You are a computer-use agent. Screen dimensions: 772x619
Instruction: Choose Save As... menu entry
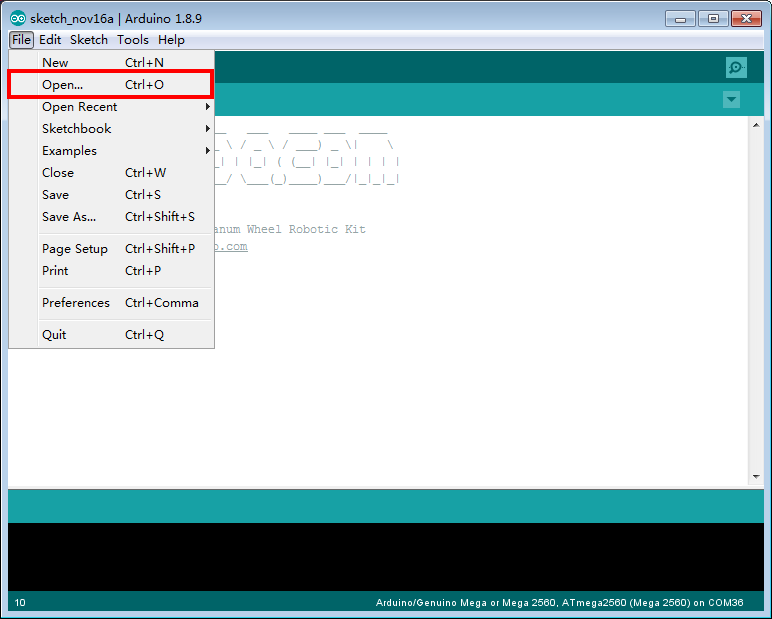pos(112,217)
